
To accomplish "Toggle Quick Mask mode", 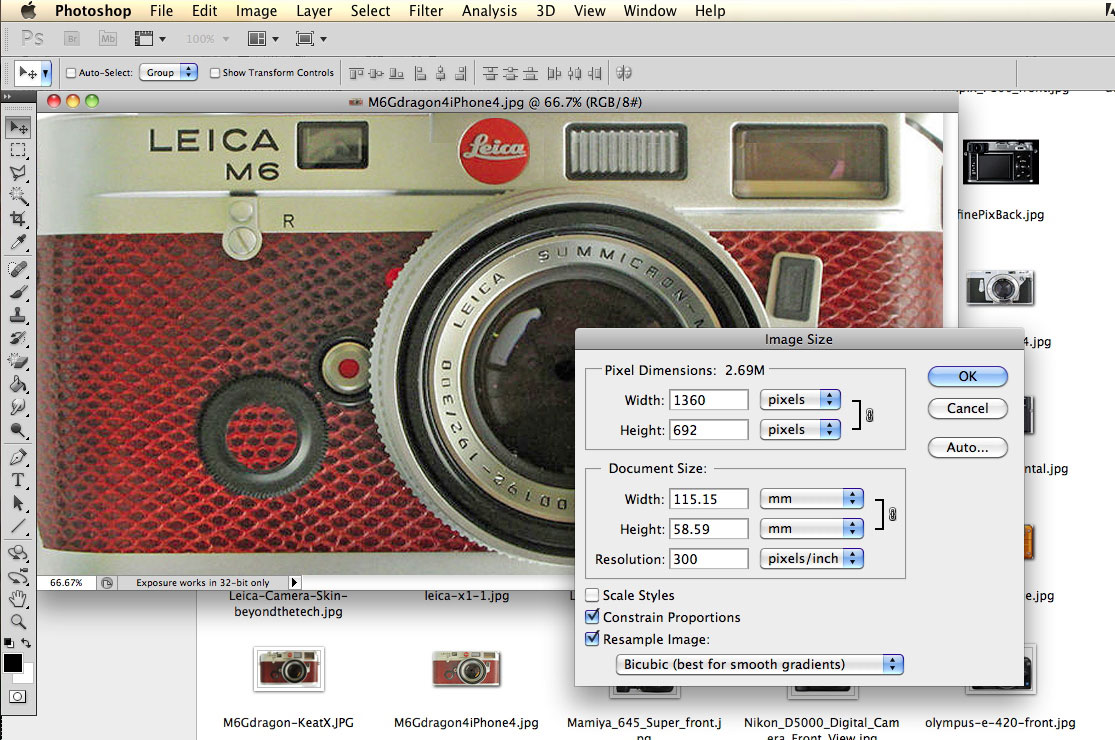I will click(x=18, y=697).
